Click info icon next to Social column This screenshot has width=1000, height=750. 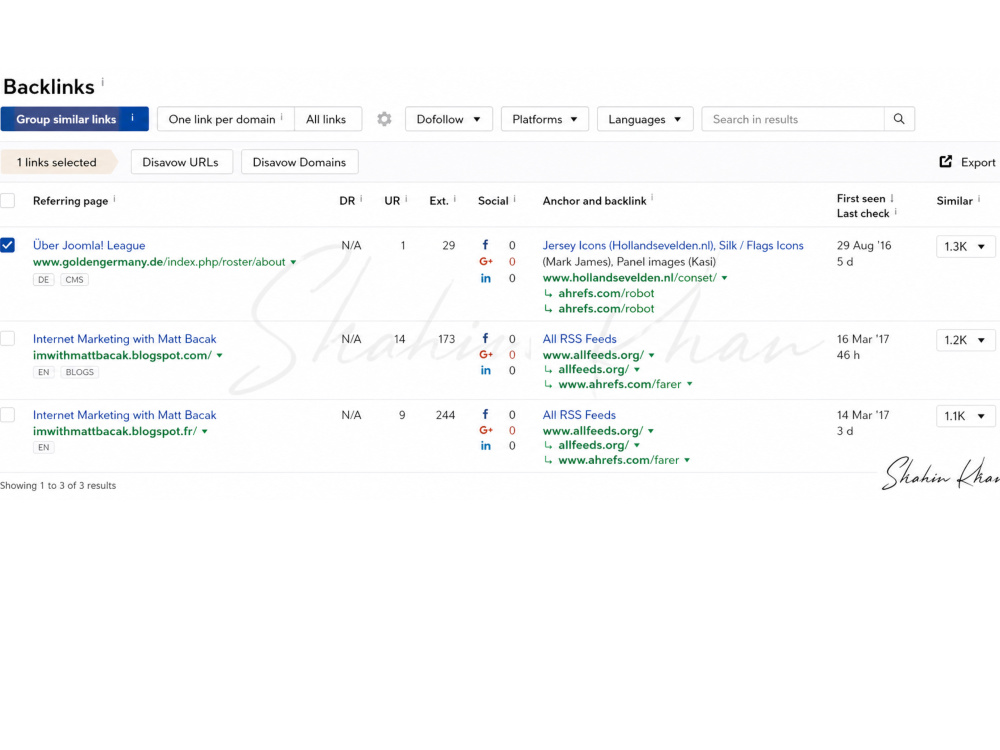click(x=515, y=199)
